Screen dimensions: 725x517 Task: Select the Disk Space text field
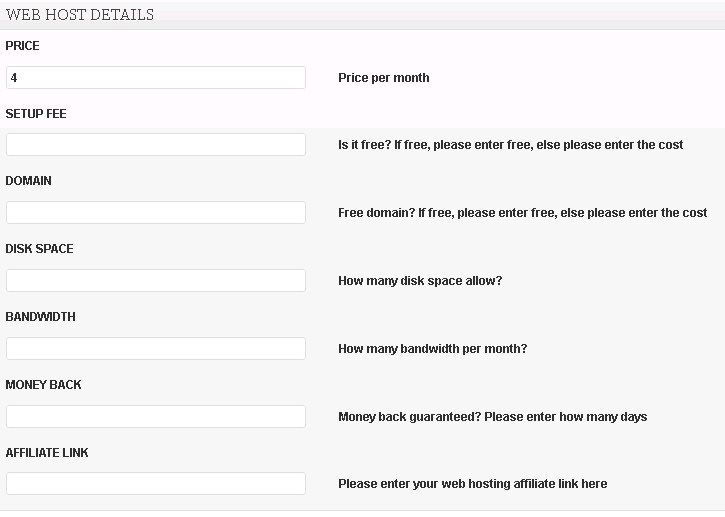(155, 281)
